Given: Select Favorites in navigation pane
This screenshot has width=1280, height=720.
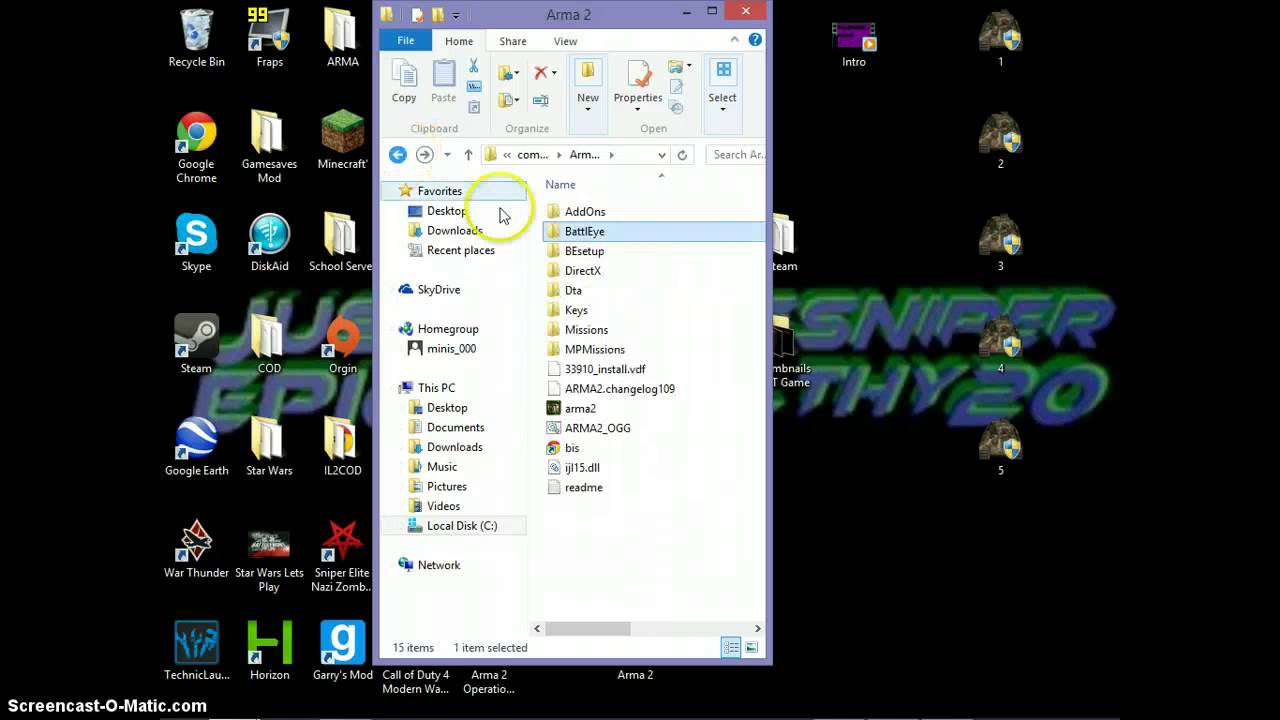Looking at the screenshot, I should pos(439,191).
